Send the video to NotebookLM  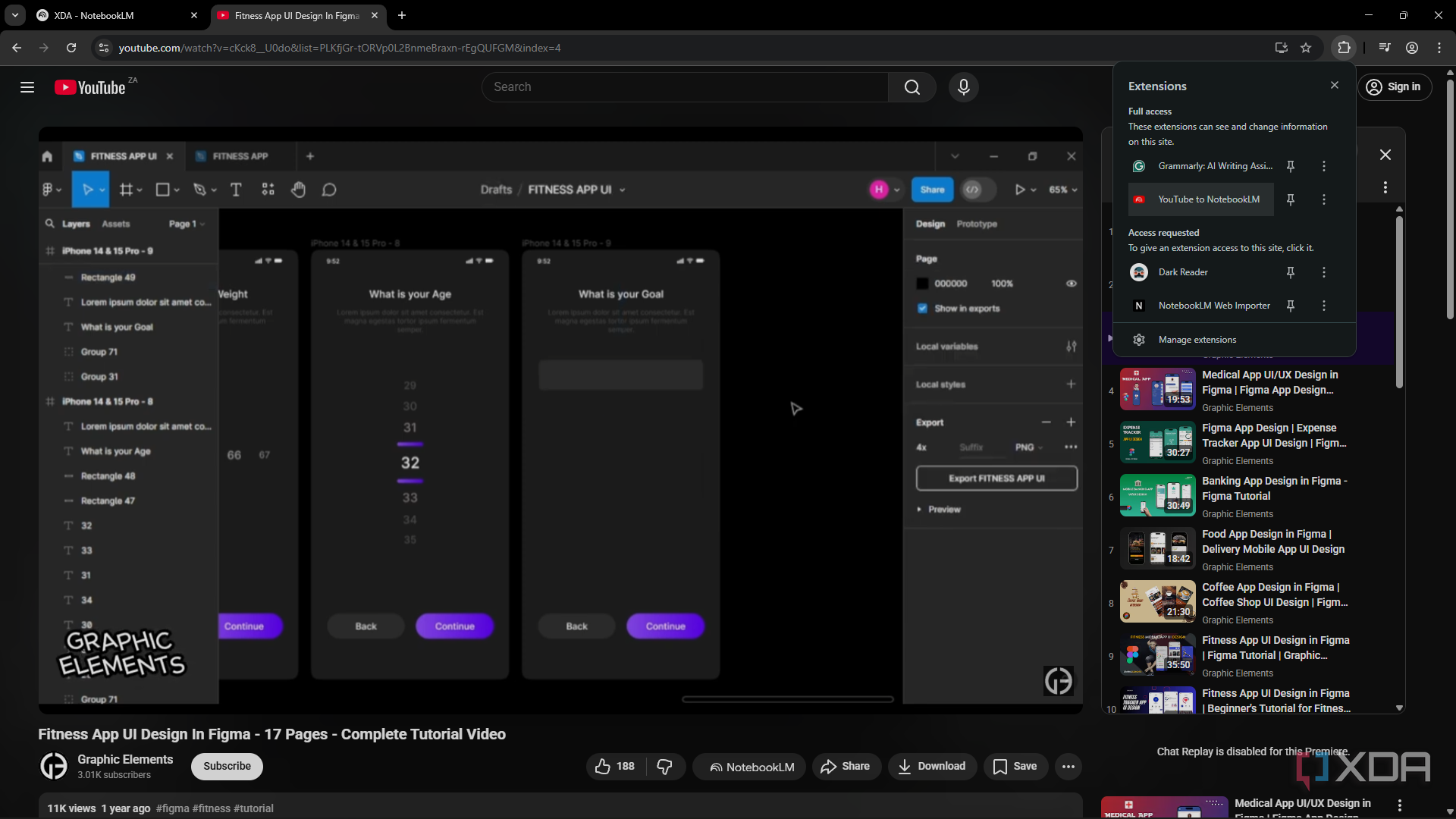coord(750,767)
